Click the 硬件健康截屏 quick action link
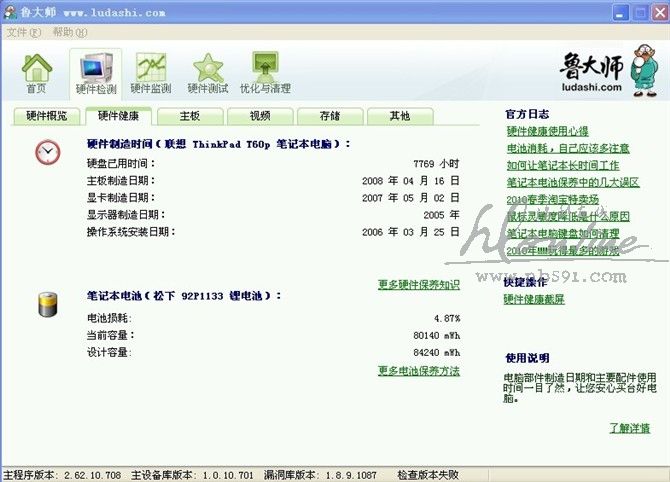Screen dimensions: 670x482 pos(534,299)
